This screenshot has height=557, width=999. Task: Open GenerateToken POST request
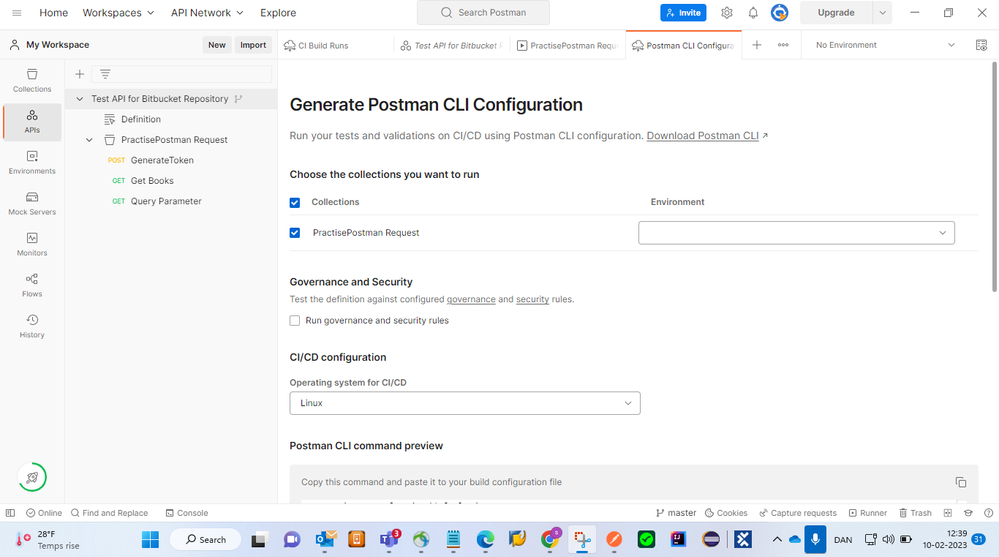[162, 160]
